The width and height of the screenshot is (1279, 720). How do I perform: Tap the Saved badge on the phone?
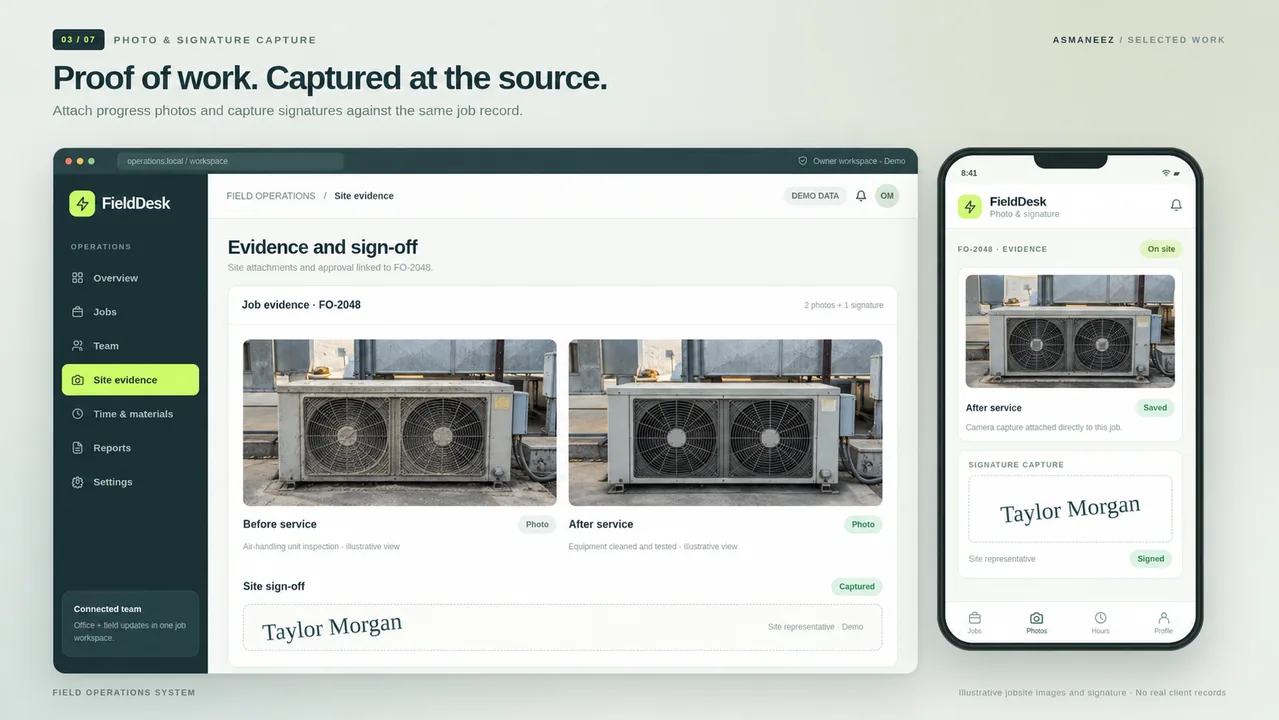(x=1155, y=408)
